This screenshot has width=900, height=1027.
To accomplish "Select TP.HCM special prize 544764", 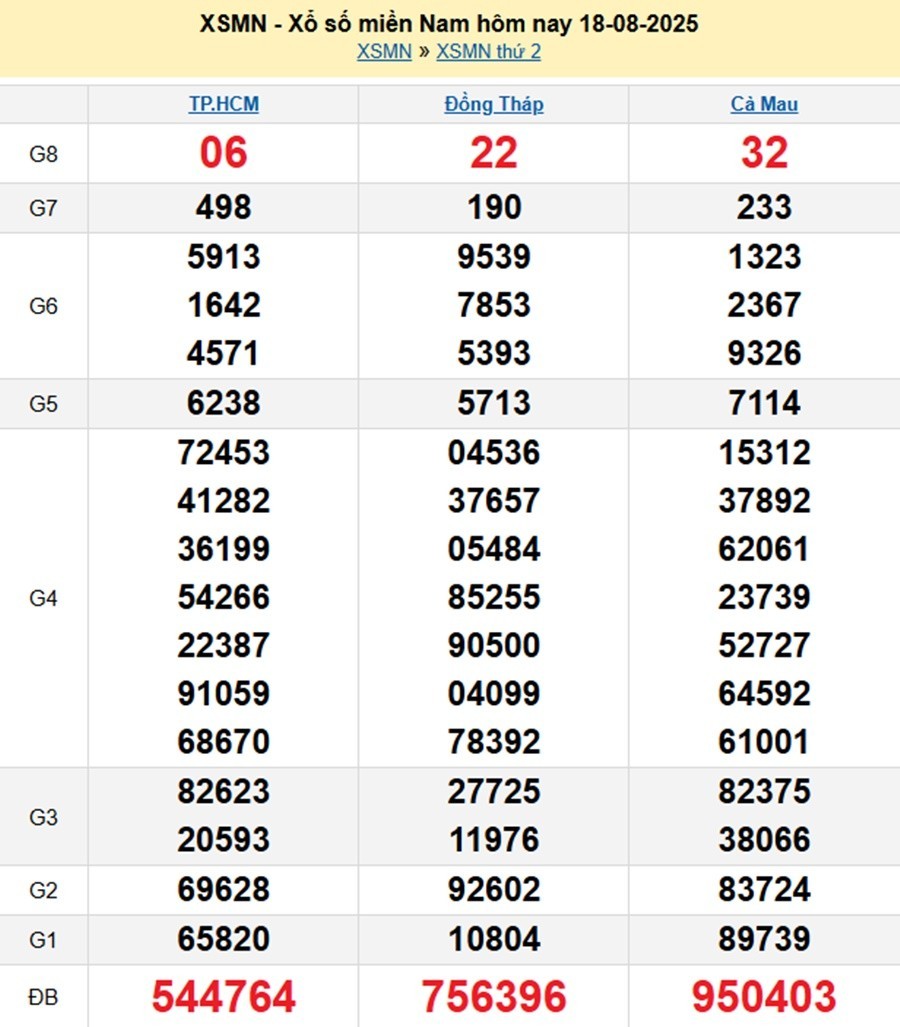I will pos(224,996).
